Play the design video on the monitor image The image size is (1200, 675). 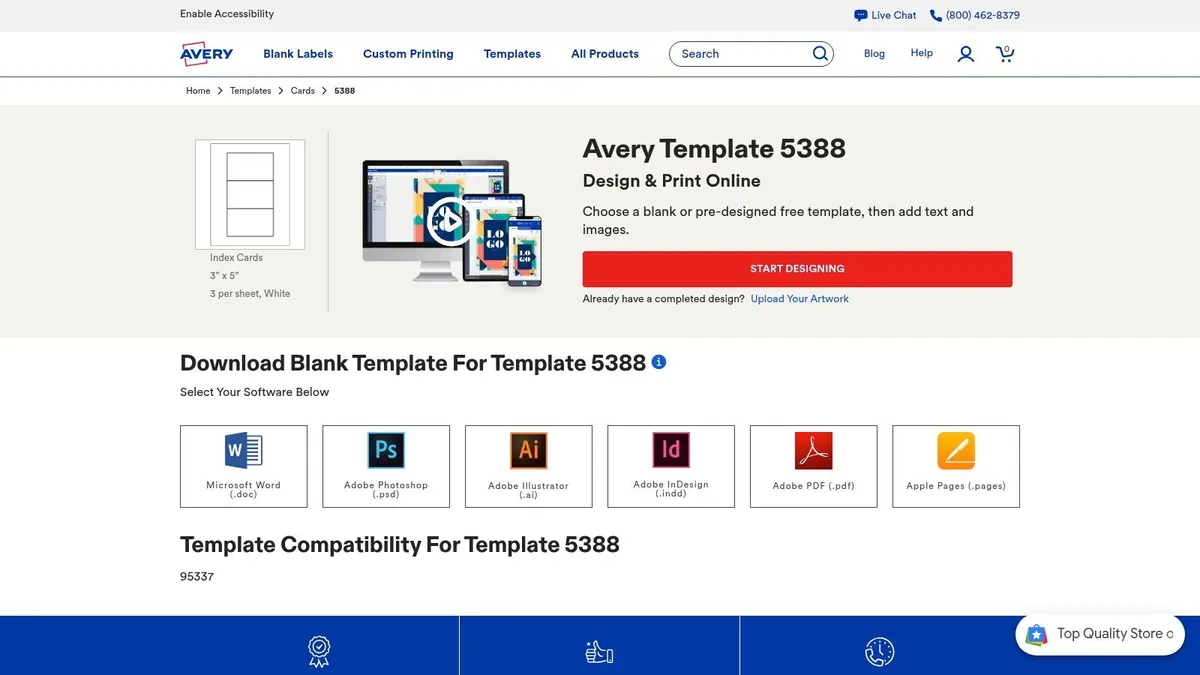click(x=449, y=221)
